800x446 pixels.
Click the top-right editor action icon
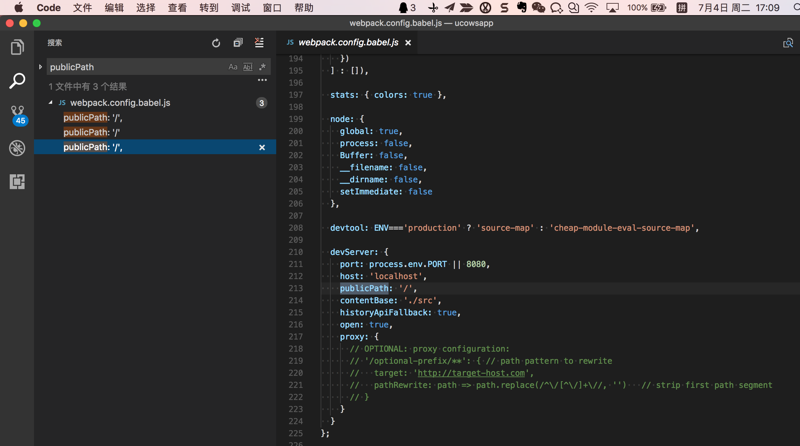click(x=788, y=43)
